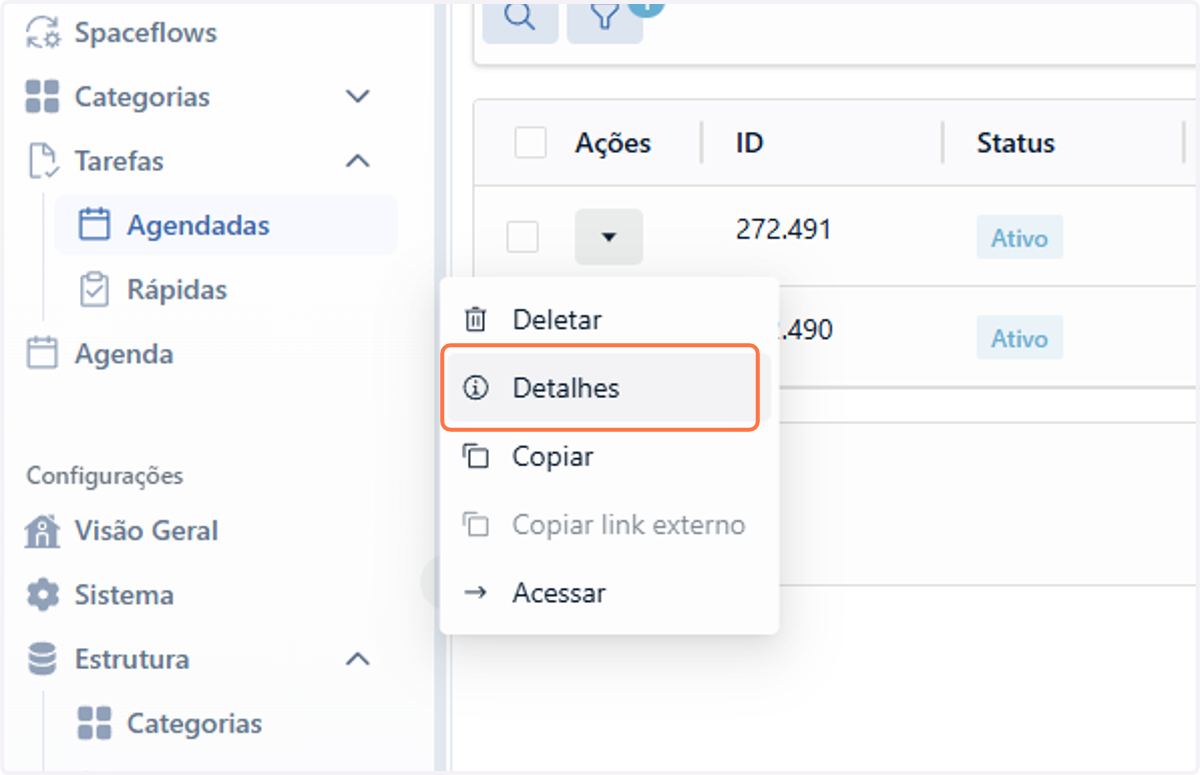The height and width of the screenshot is (775, 1200).
Task: Click the Status column header
Action: pyautogui.click(x=1016, y=143)
